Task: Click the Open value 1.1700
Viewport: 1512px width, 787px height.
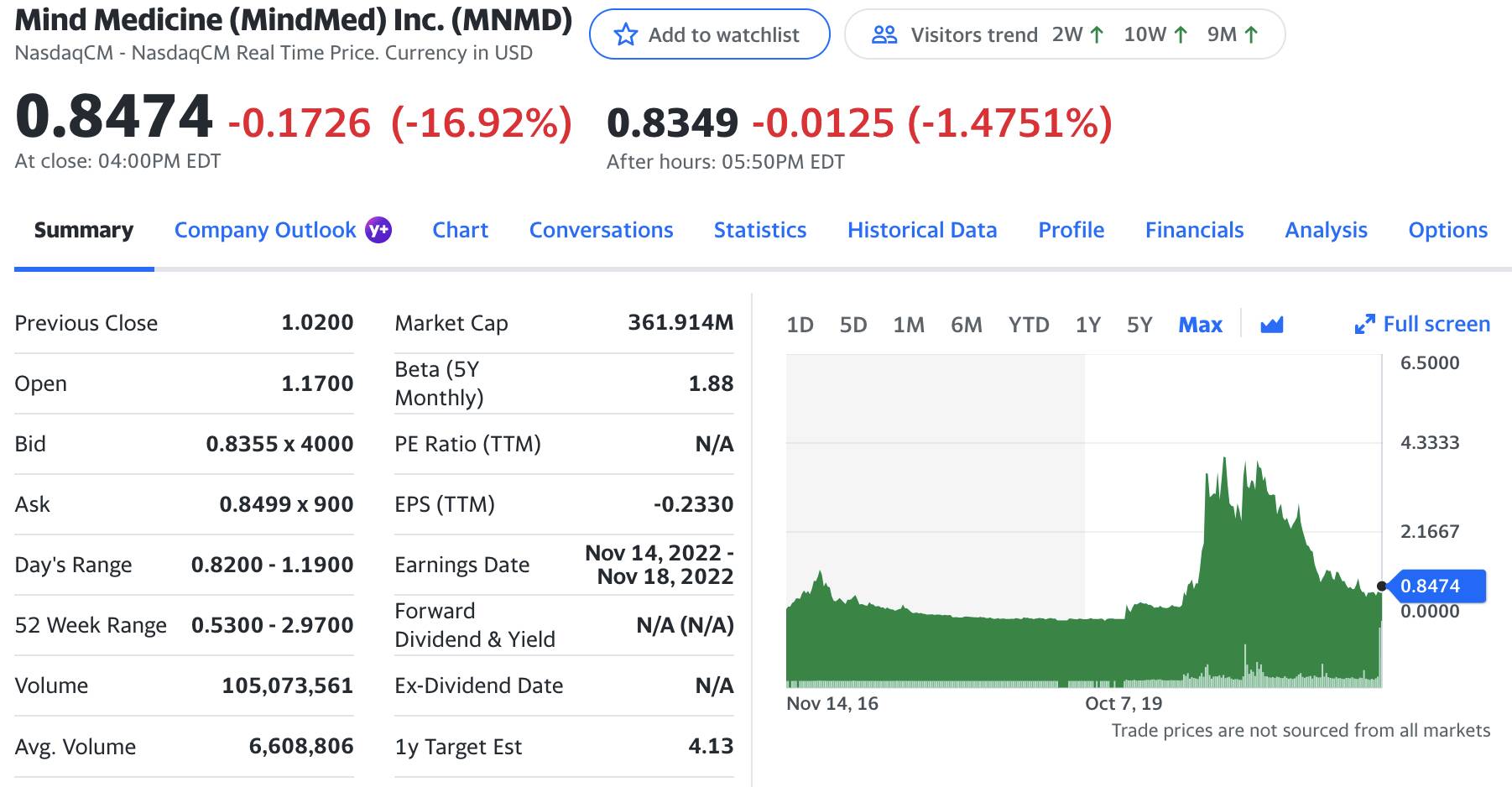Action: click(x=317, y=383)
